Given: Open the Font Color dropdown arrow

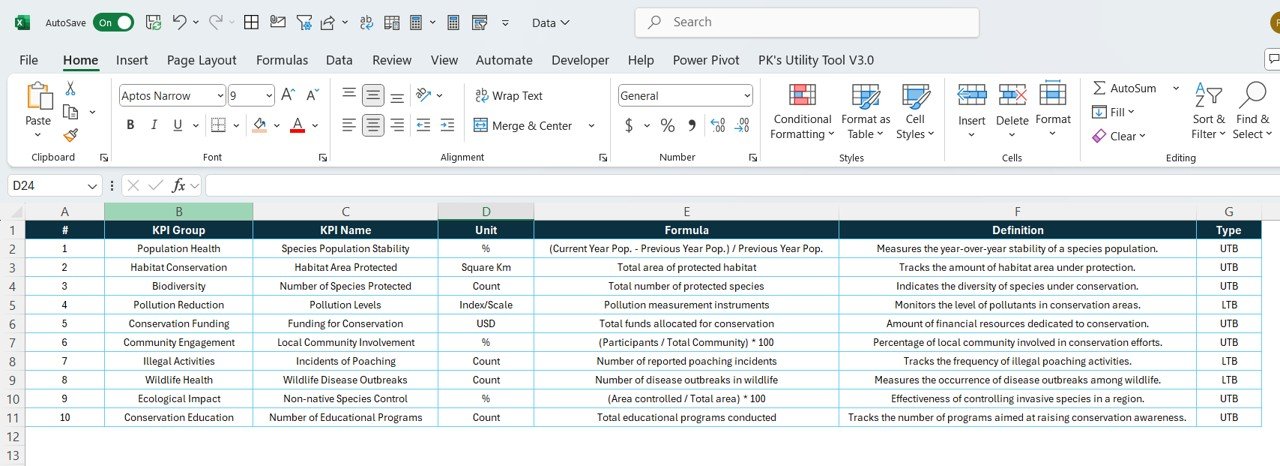Looking at the screenshot, I should click(x=314, y=126).
